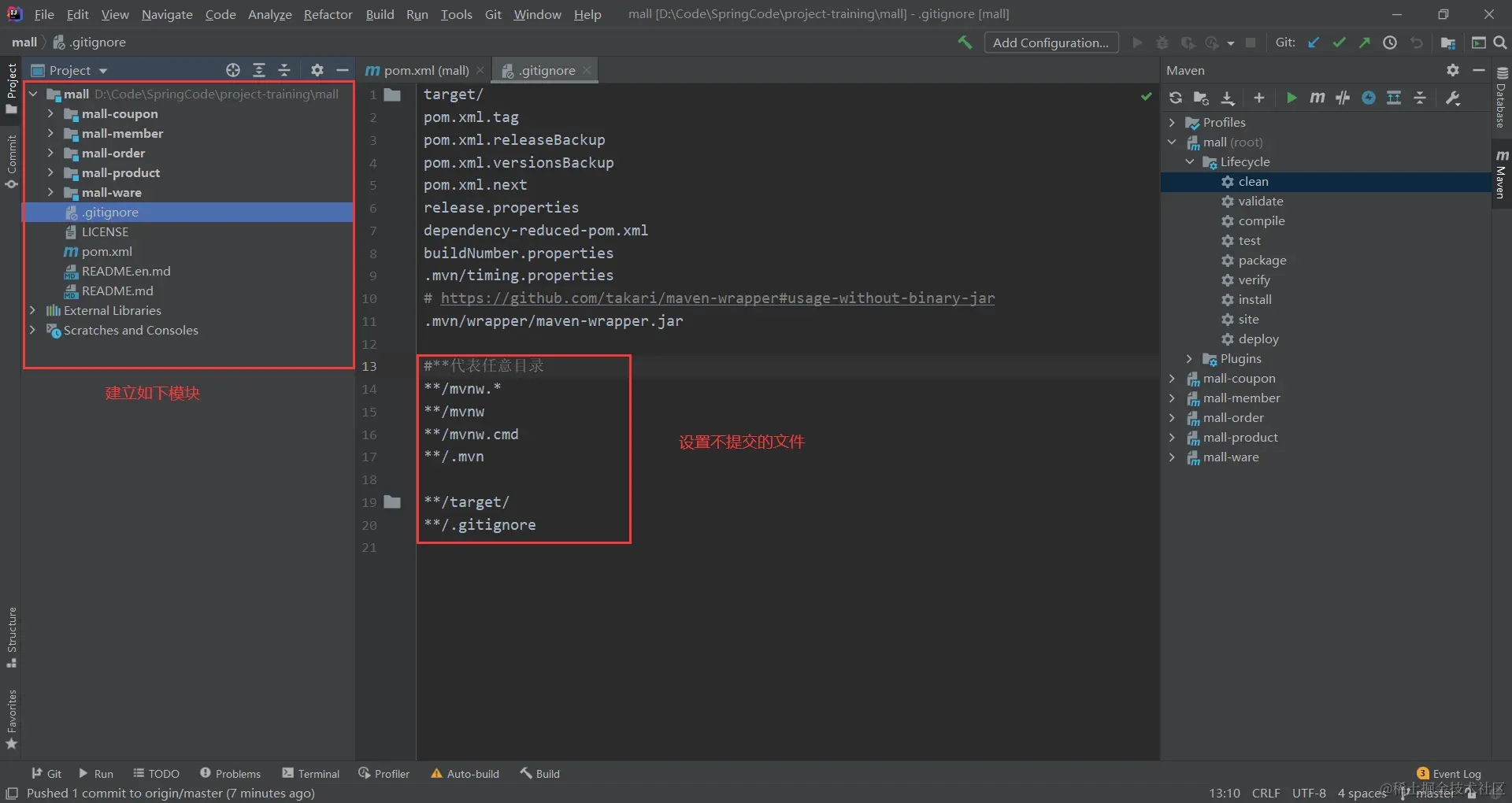Toggle tool window bars via corner icon

12,794
